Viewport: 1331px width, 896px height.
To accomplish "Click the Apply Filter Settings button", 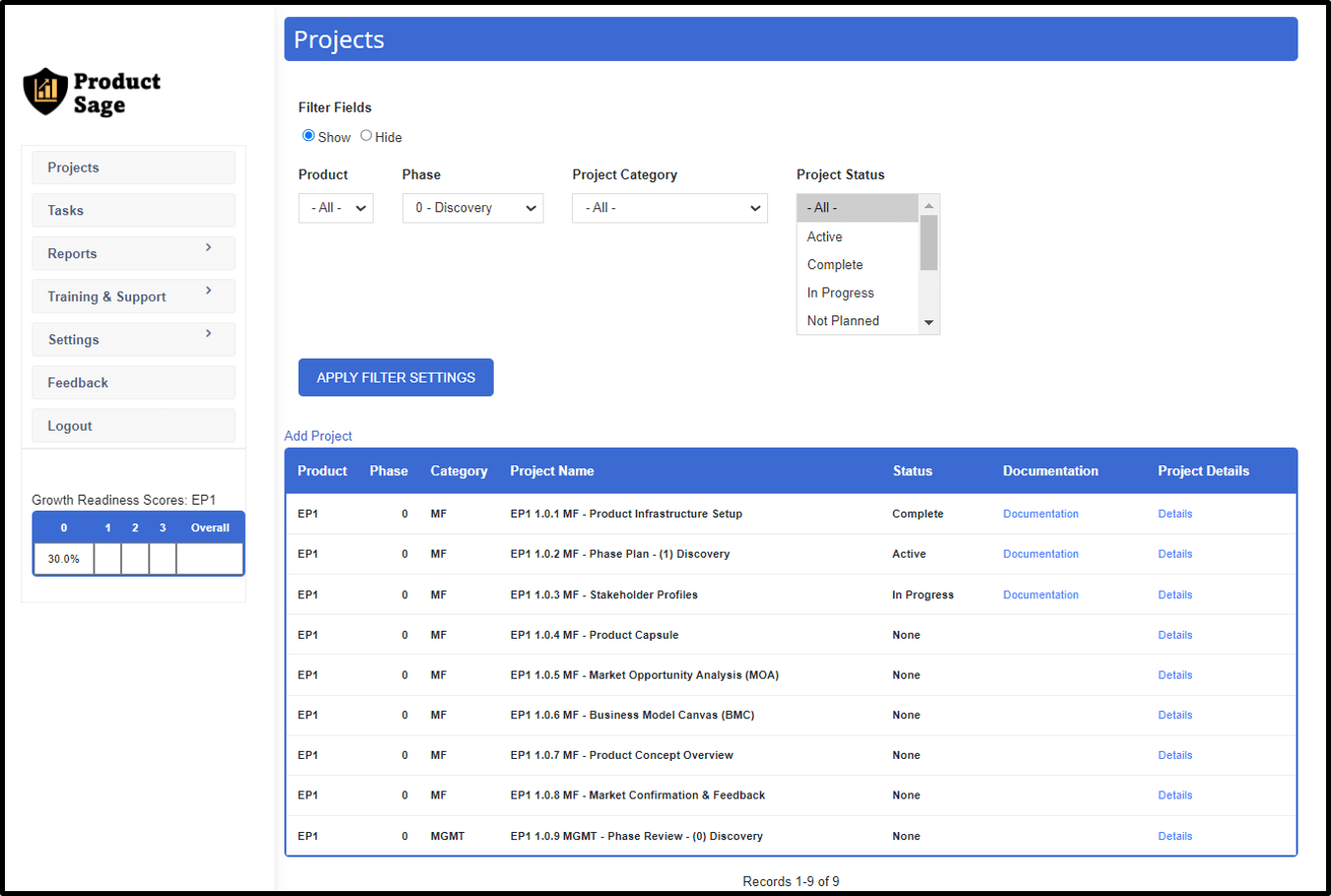I will [x=395, y=378].
